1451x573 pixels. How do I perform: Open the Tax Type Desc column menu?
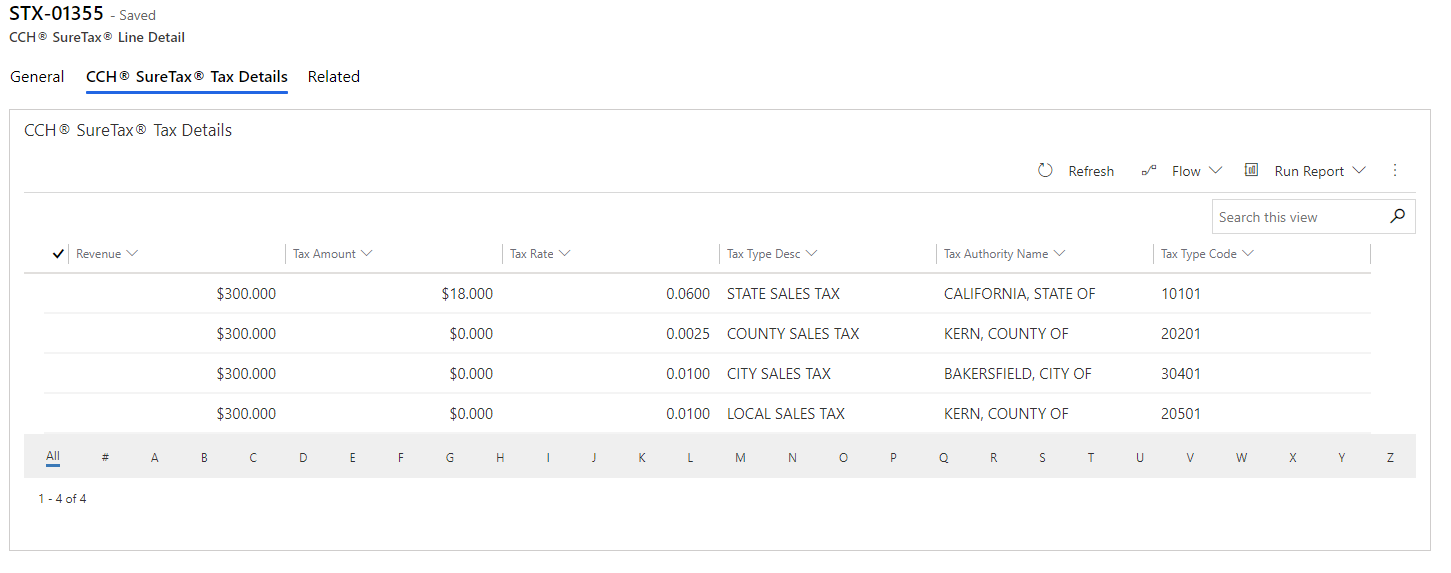point(812,254)
